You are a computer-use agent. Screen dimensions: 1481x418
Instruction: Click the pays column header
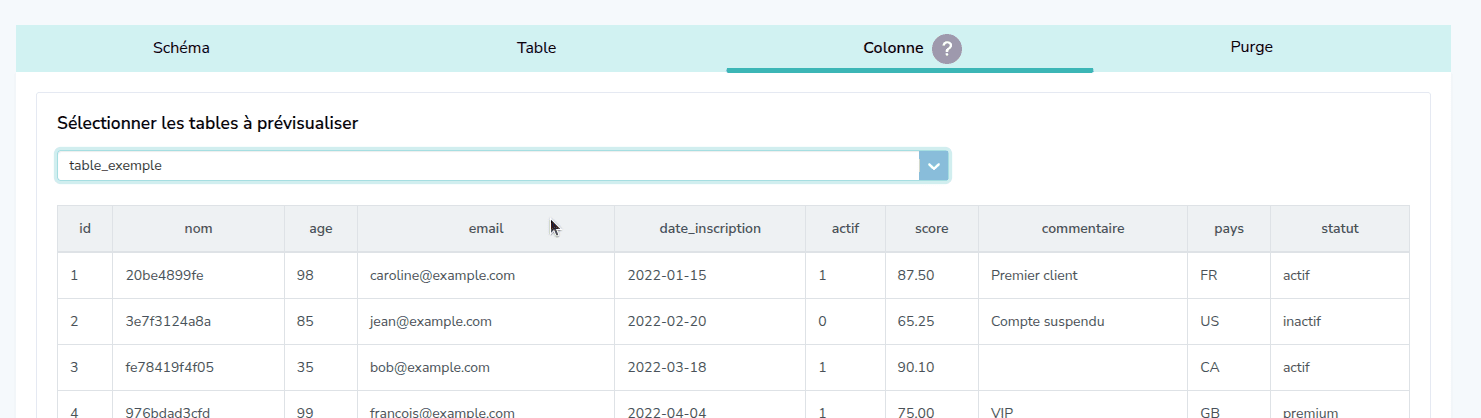click(1228, 229)
